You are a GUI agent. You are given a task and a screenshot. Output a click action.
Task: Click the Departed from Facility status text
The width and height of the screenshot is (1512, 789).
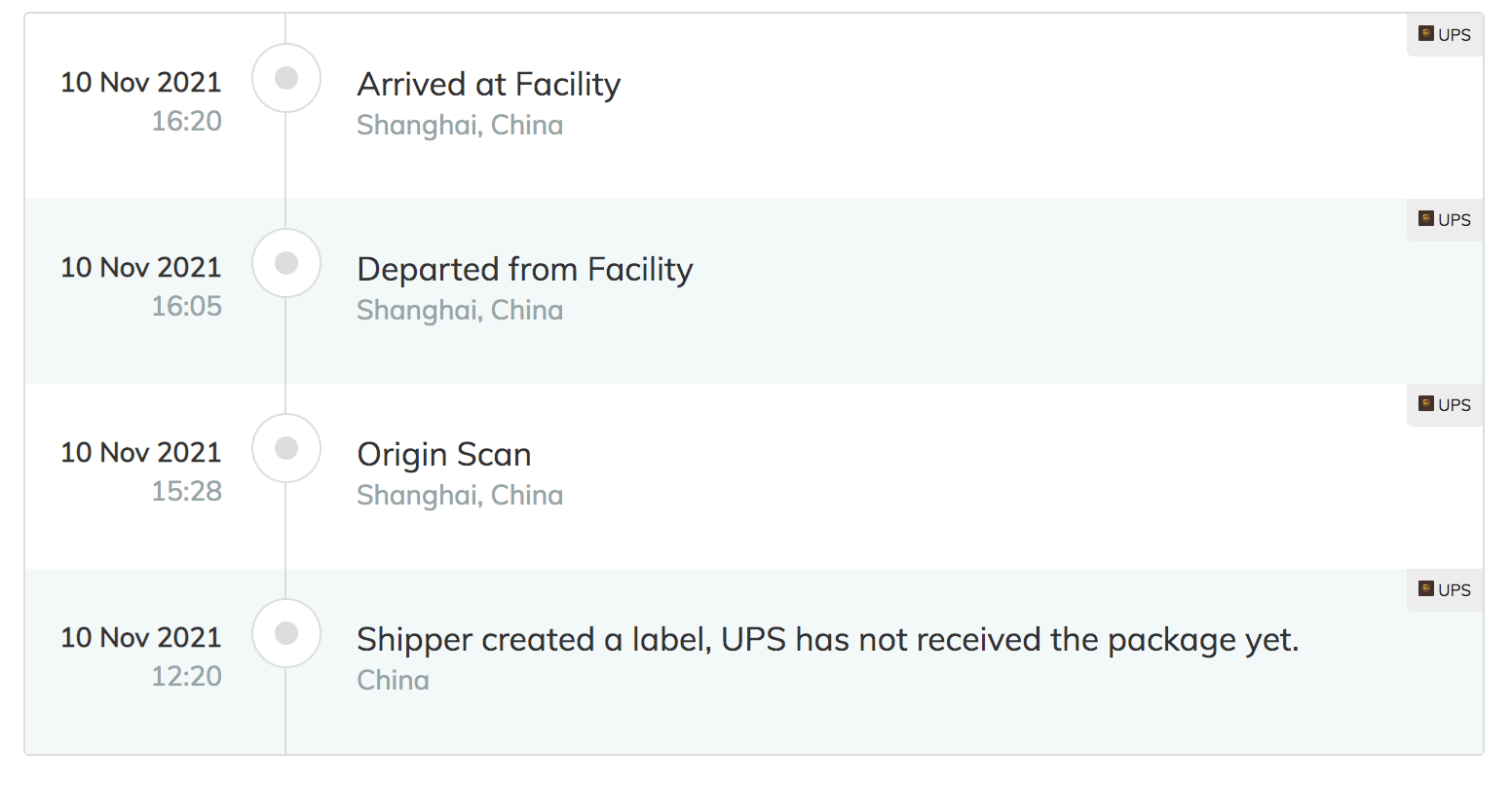pos(525,270)
